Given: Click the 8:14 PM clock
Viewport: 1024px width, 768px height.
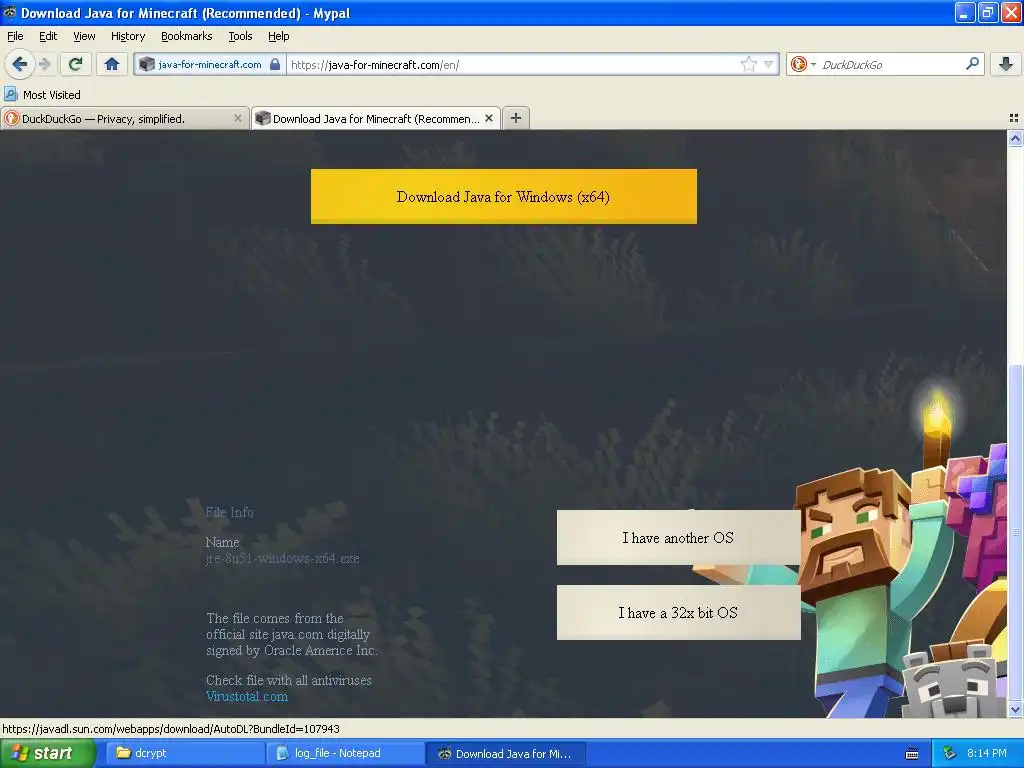Looking at the screenshot, I should tap(987, 754).
